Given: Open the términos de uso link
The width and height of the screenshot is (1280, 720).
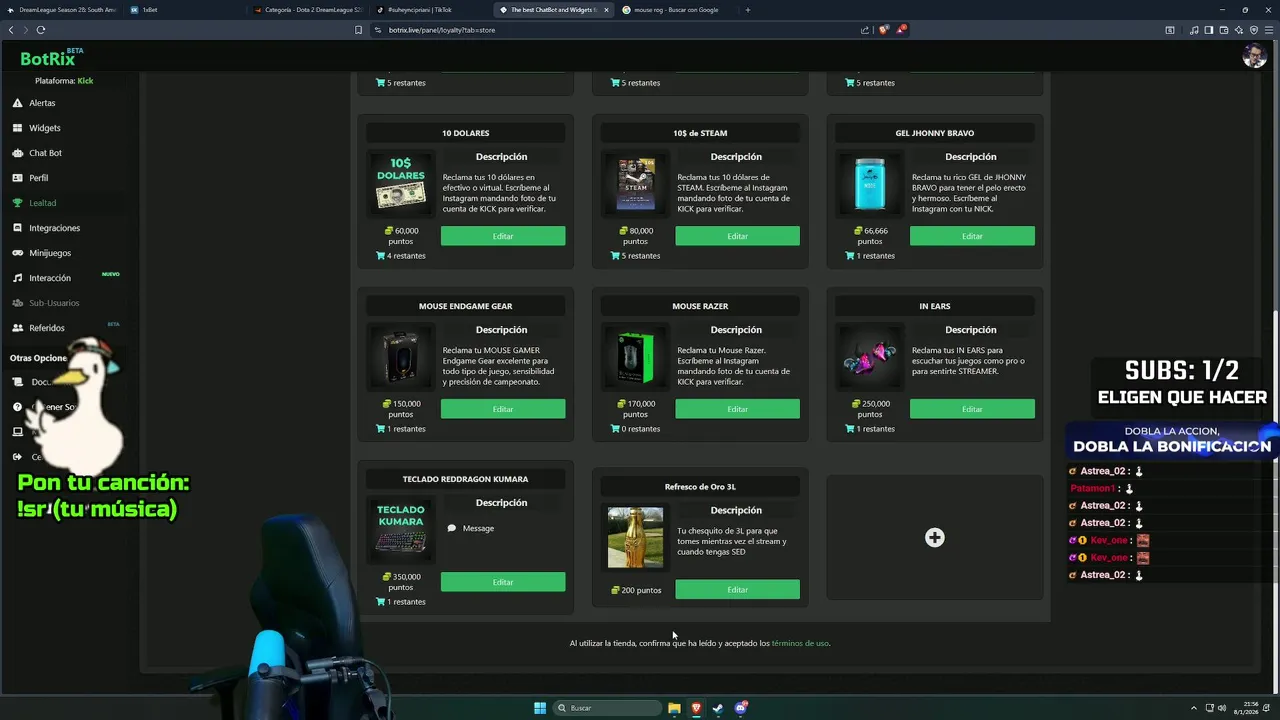Looking at the screenshot, I should click(x=800, y=643).
